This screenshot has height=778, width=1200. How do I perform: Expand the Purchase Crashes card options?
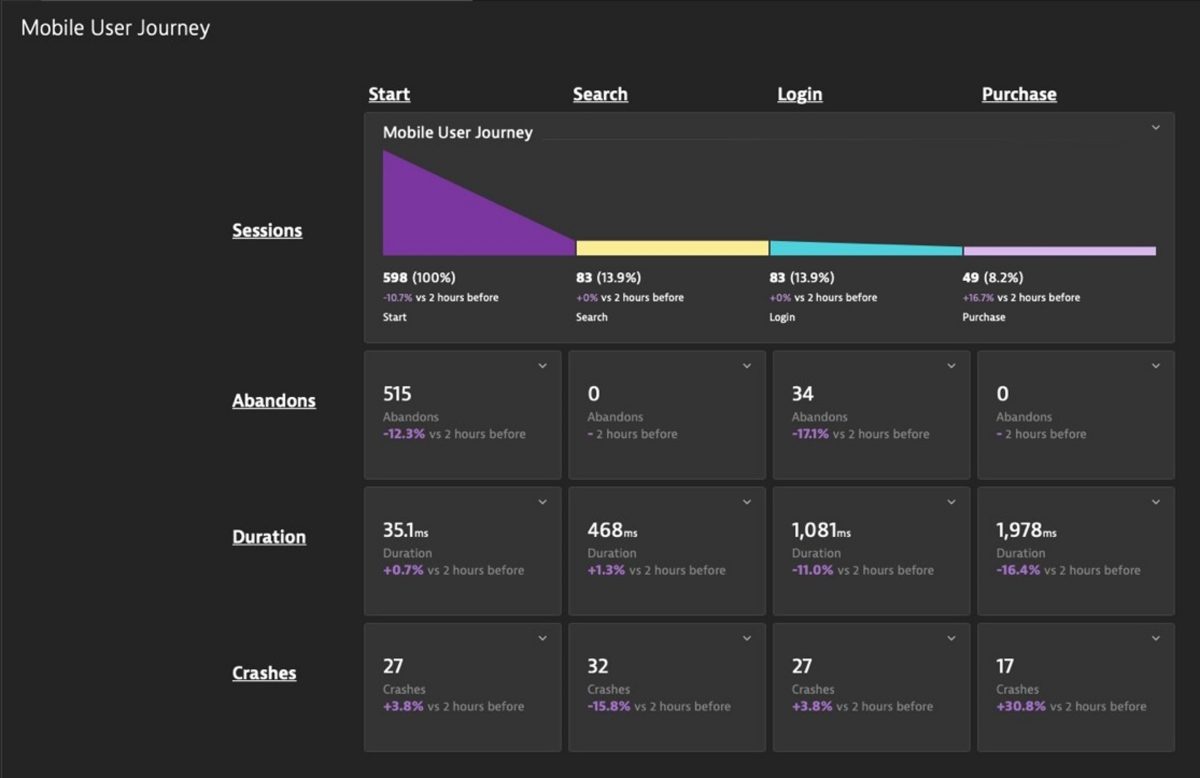point(1156,638)
